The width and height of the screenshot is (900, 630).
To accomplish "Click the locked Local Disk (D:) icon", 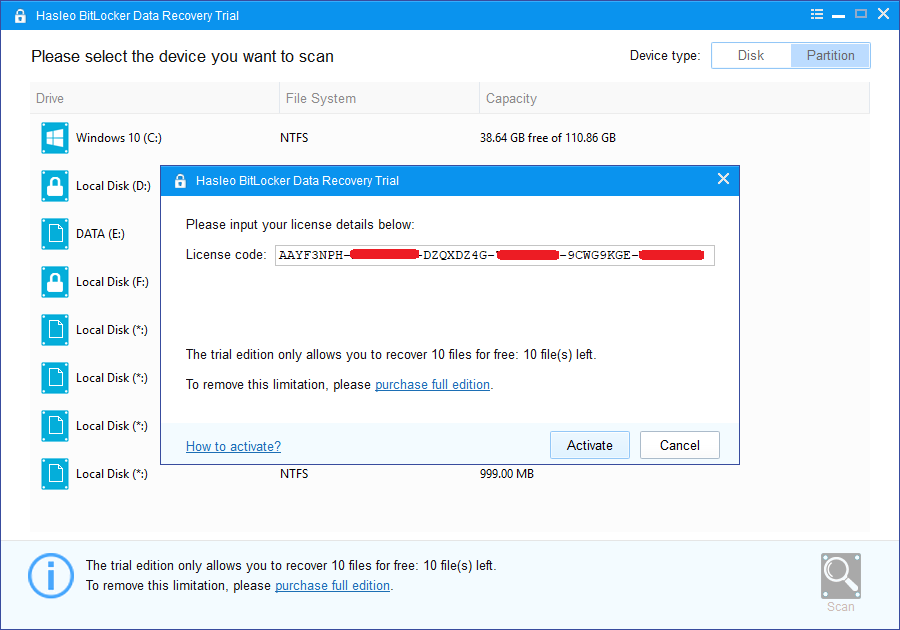I will click(55, 186).
